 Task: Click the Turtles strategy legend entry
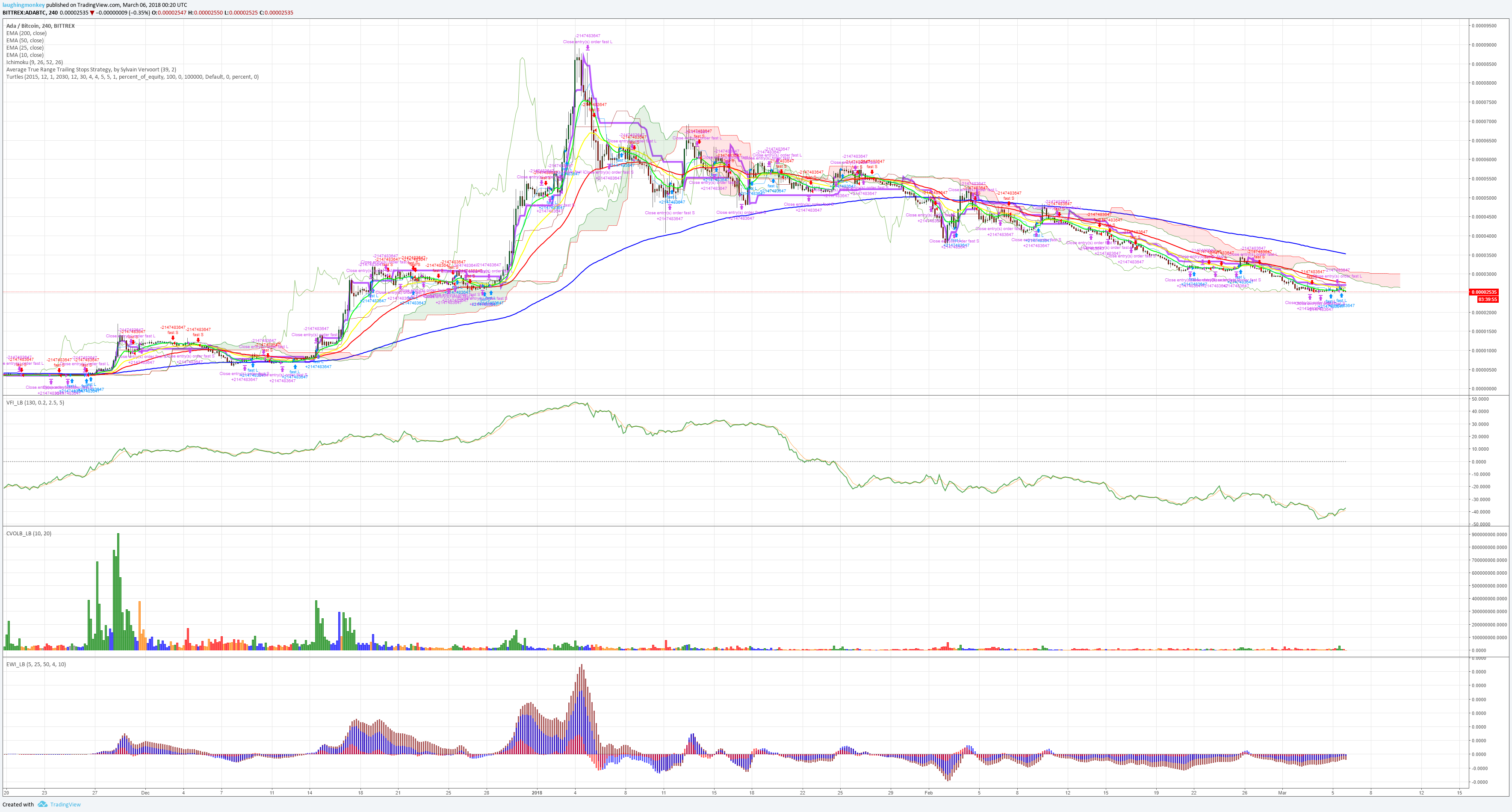[132, 77]
